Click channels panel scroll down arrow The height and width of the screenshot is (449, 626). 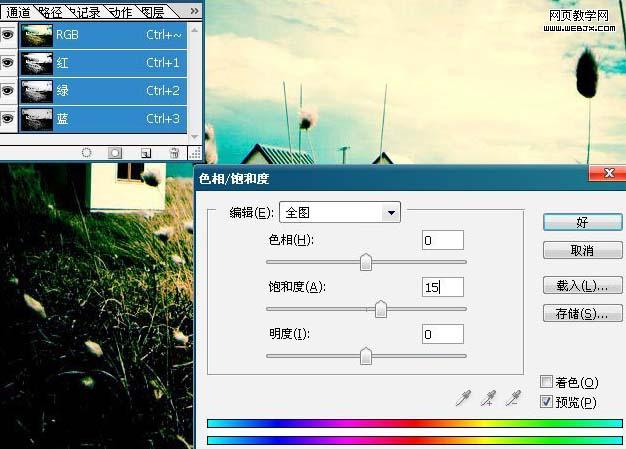tap(194, 137)
